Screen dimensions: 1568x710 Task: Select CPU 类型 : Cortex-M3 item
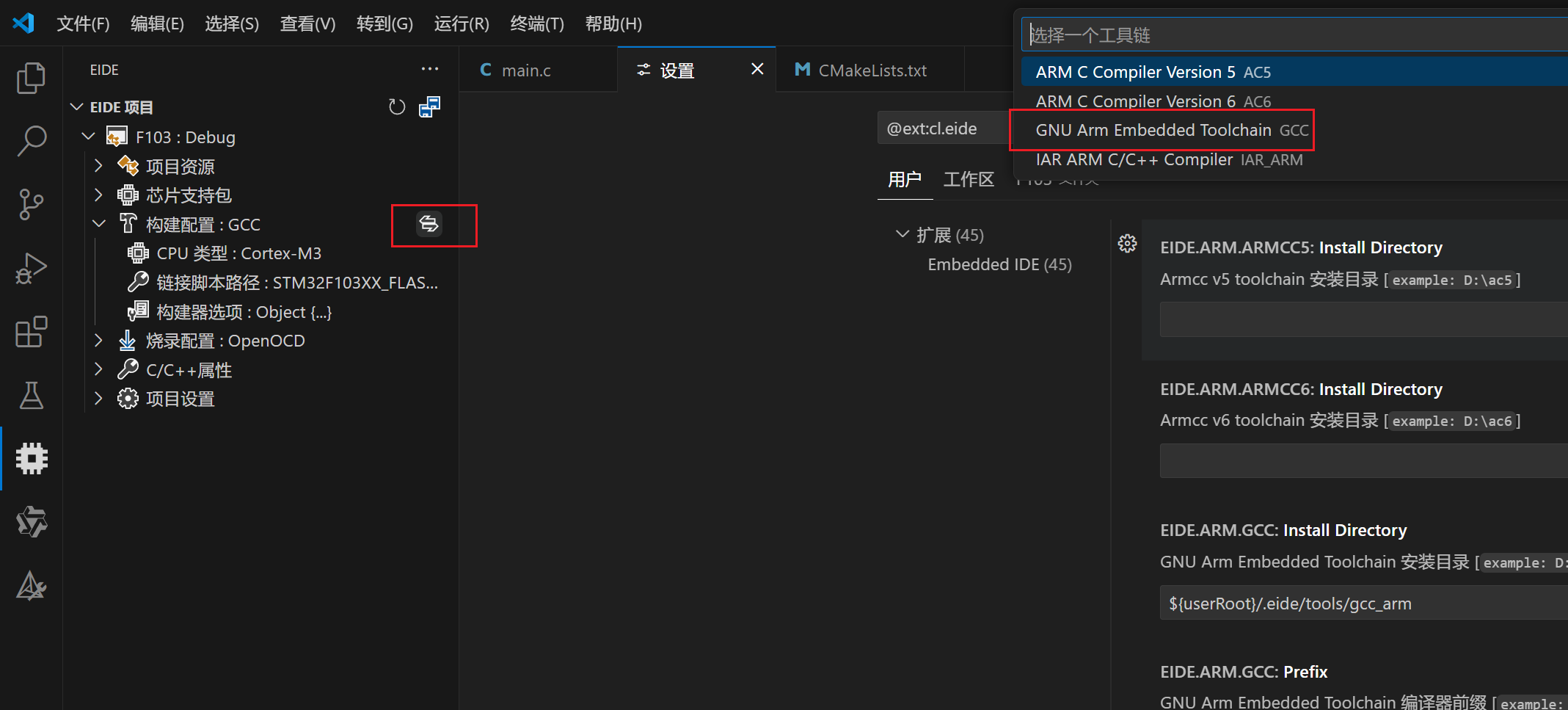click(x=238, y=253)
